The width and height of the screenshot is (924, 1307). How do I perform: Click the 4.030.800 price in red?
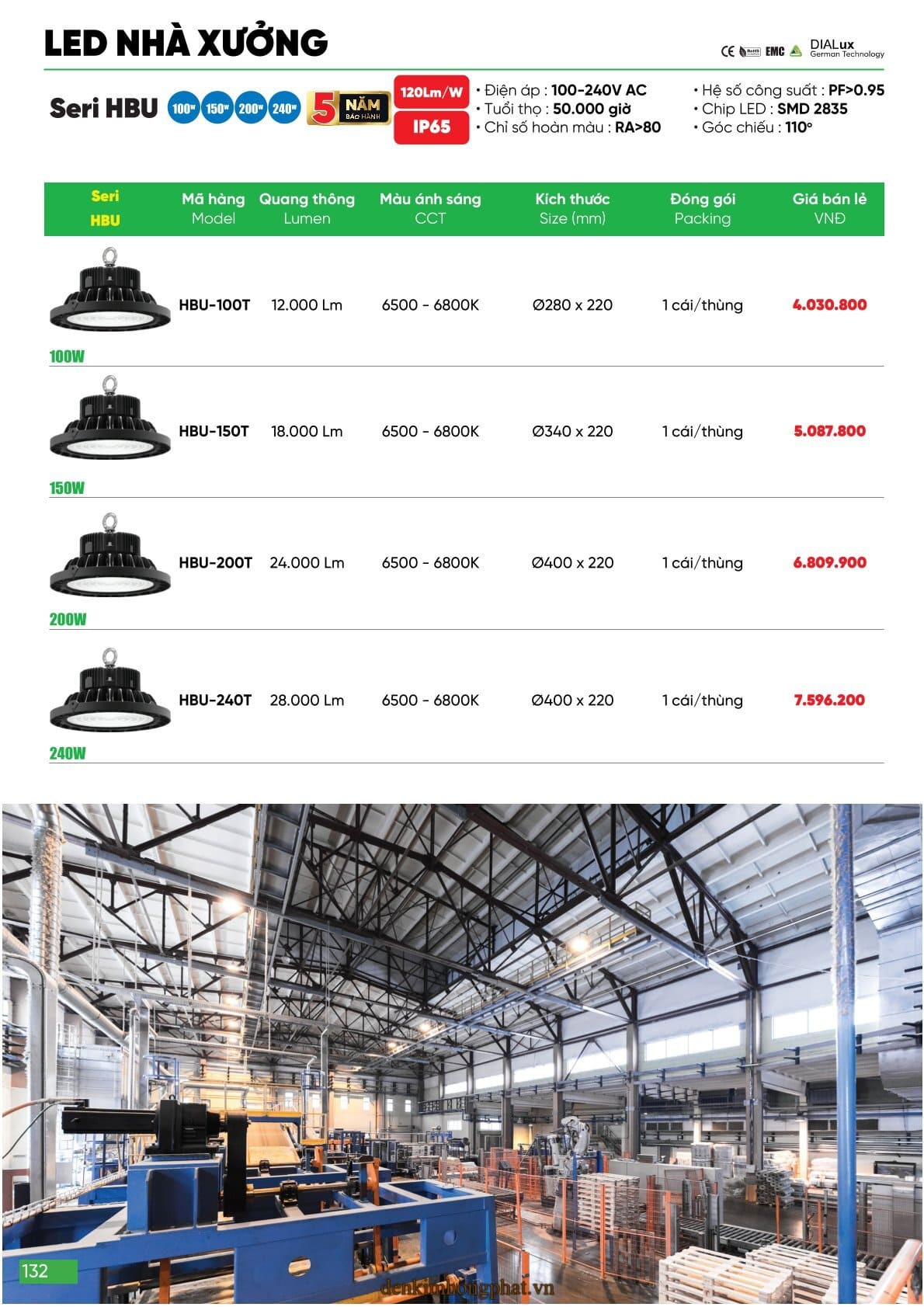(829, 305)
